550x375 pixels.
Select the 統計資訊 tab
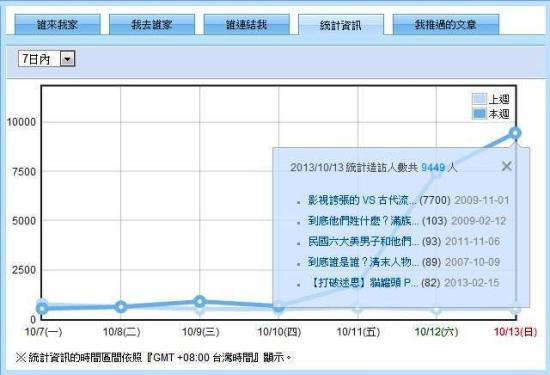[341, 25]
